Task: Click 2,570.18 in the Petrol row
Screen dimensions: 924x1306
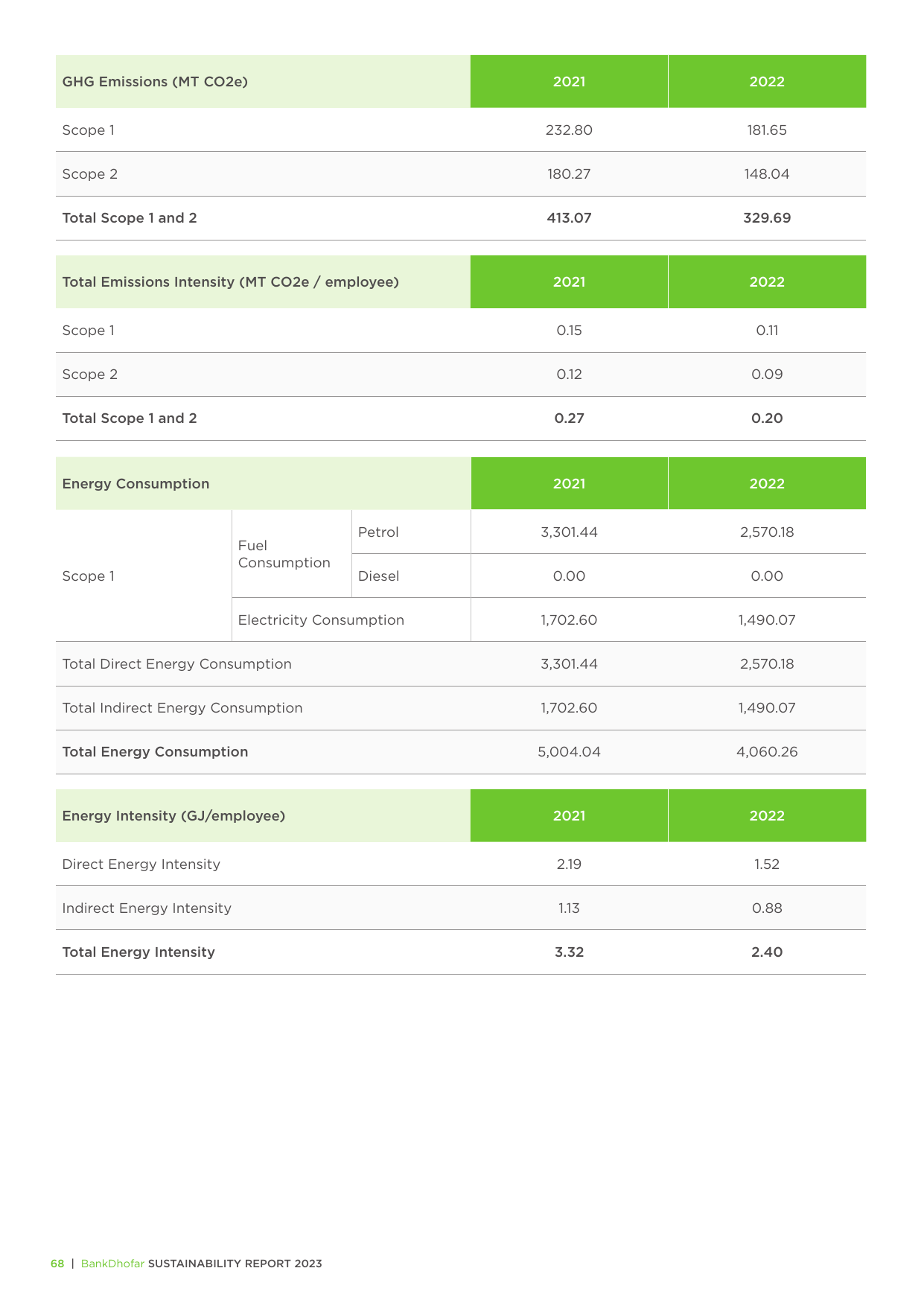Action: point(767,532)
